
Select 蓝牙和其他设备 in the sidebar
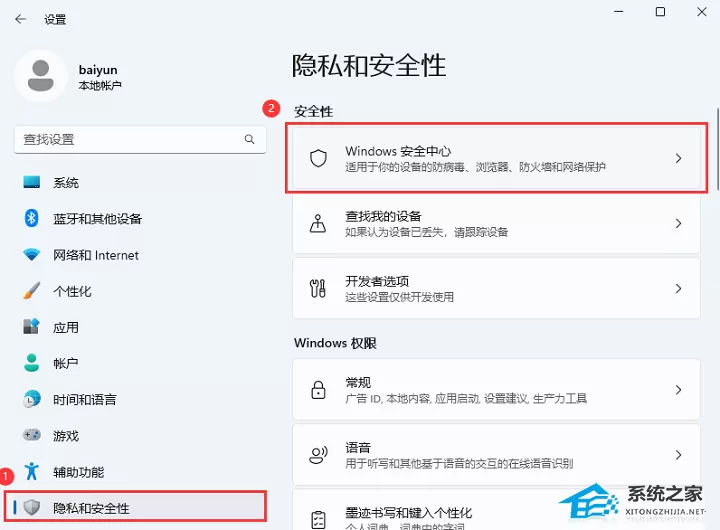(x=140, y=218)
